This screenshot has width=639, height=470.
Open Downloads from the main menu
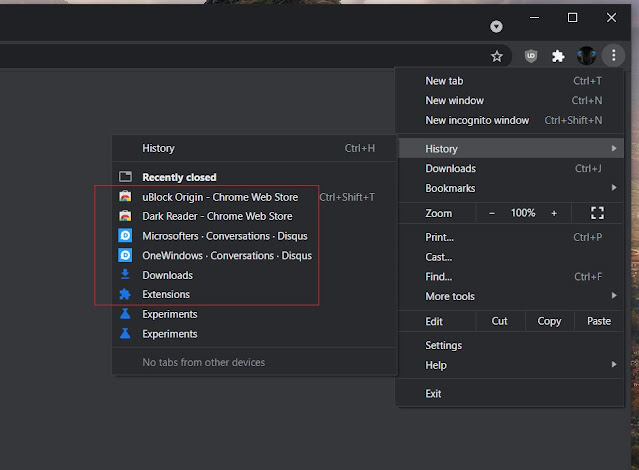point(509,168)
